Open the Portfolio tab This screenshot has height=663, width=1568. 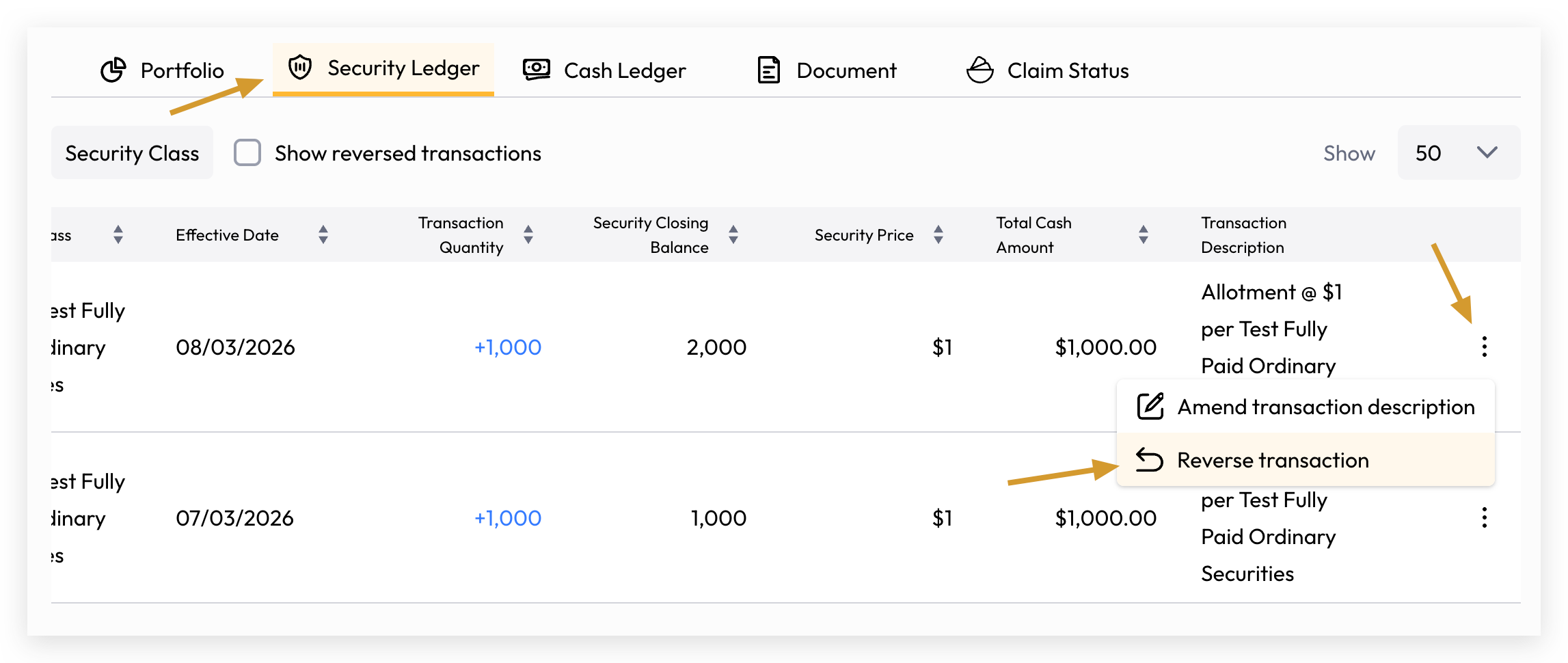pyautogui.click(x=162, y=70)
